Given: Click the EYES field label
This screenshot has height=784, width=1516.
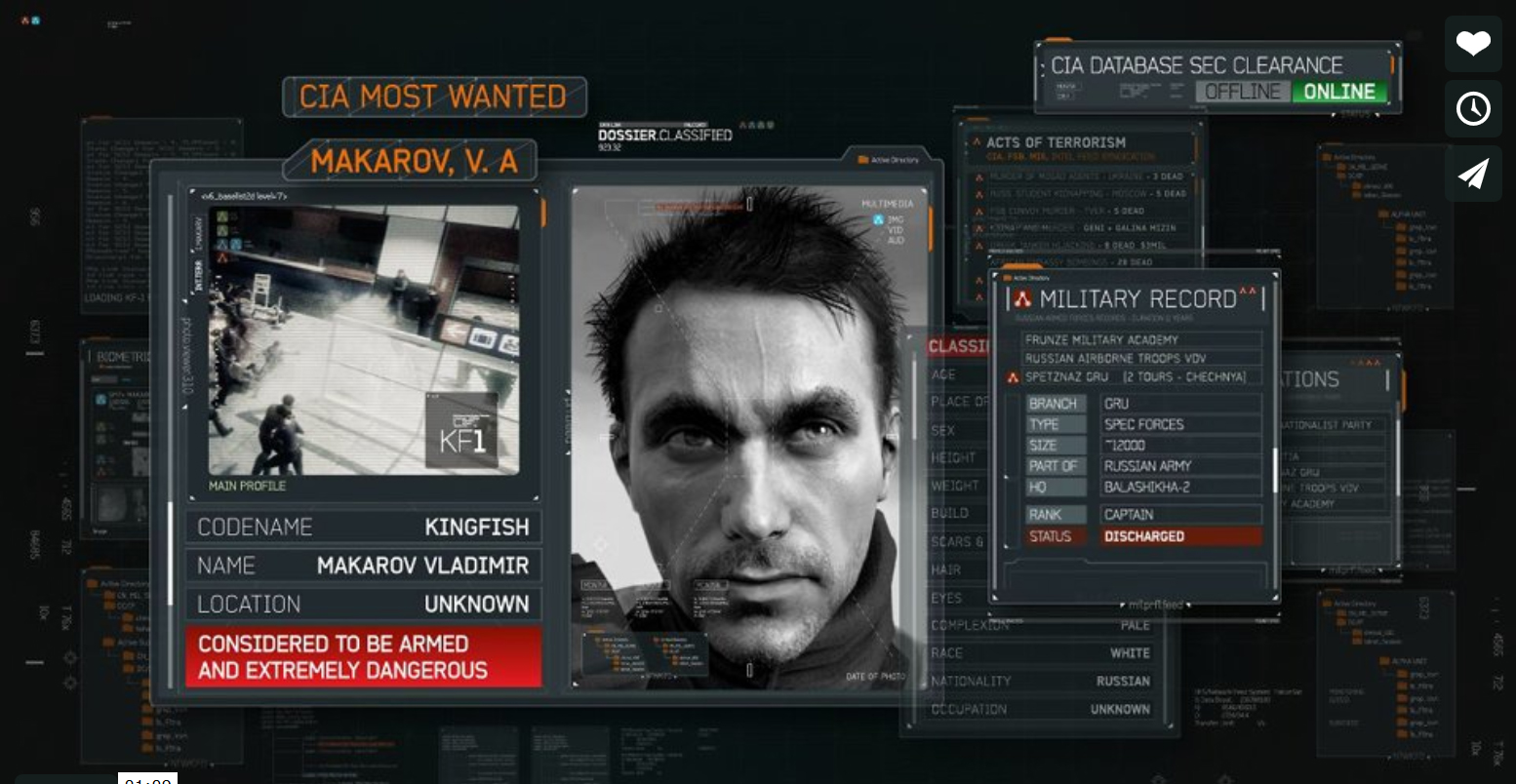Looking at the screenshot, I should [x=945, y=598].
